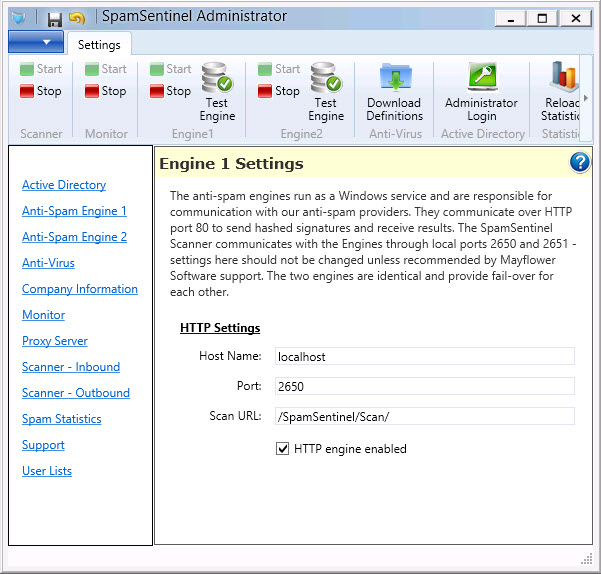Image resolution: width=601 pixels, height=574 pixels.
Task: Click the SpamSentinel shield app icon
Action: [18, 18]
